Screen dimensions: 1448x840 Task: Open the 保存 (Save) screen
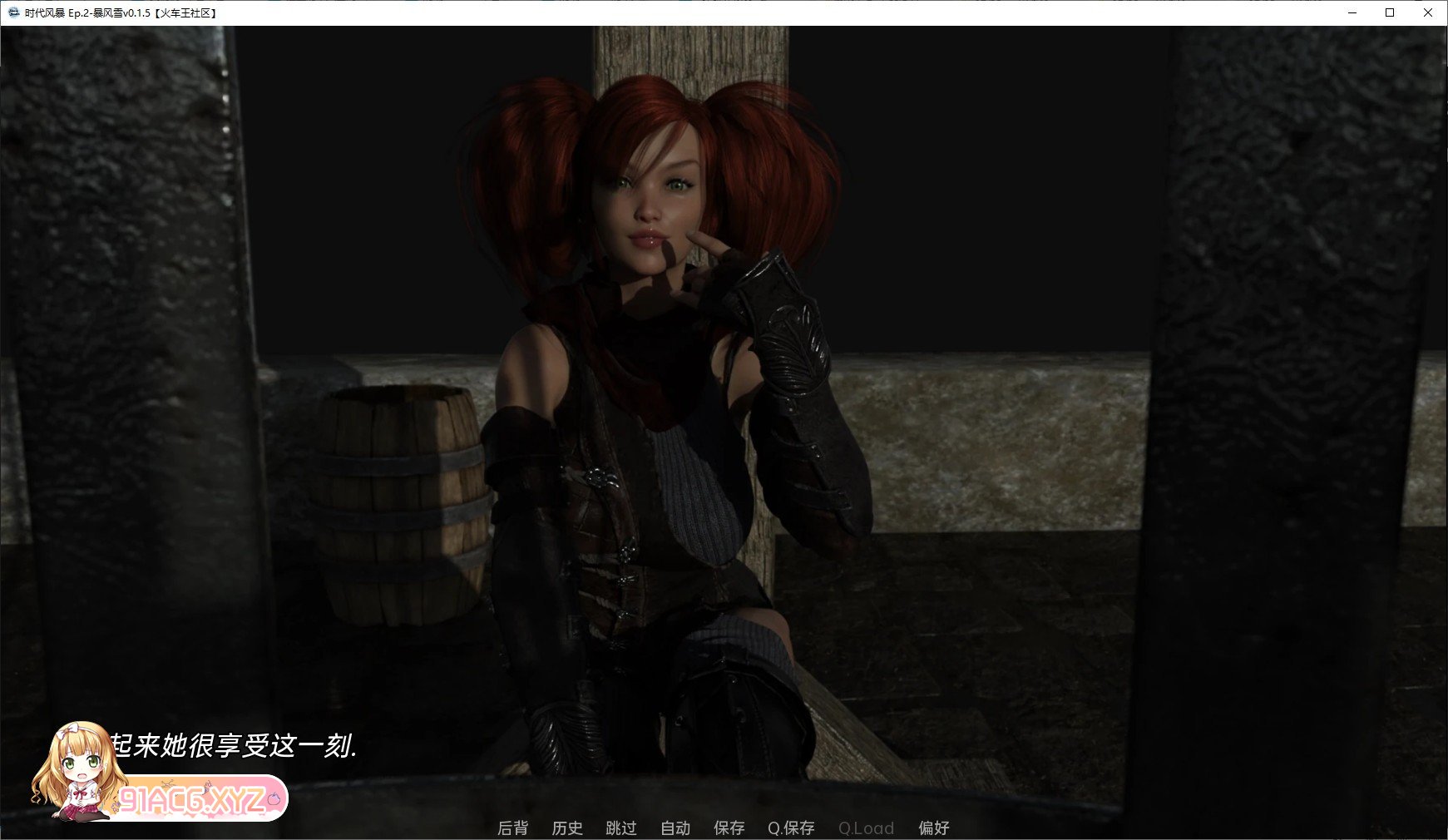tap(729, 828)
